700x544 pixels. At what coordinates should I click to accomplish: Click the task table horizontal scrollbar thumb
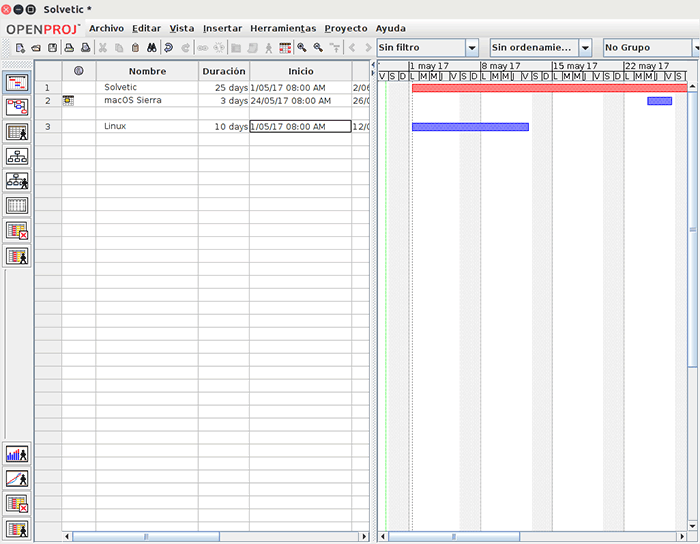pos(146,536)
